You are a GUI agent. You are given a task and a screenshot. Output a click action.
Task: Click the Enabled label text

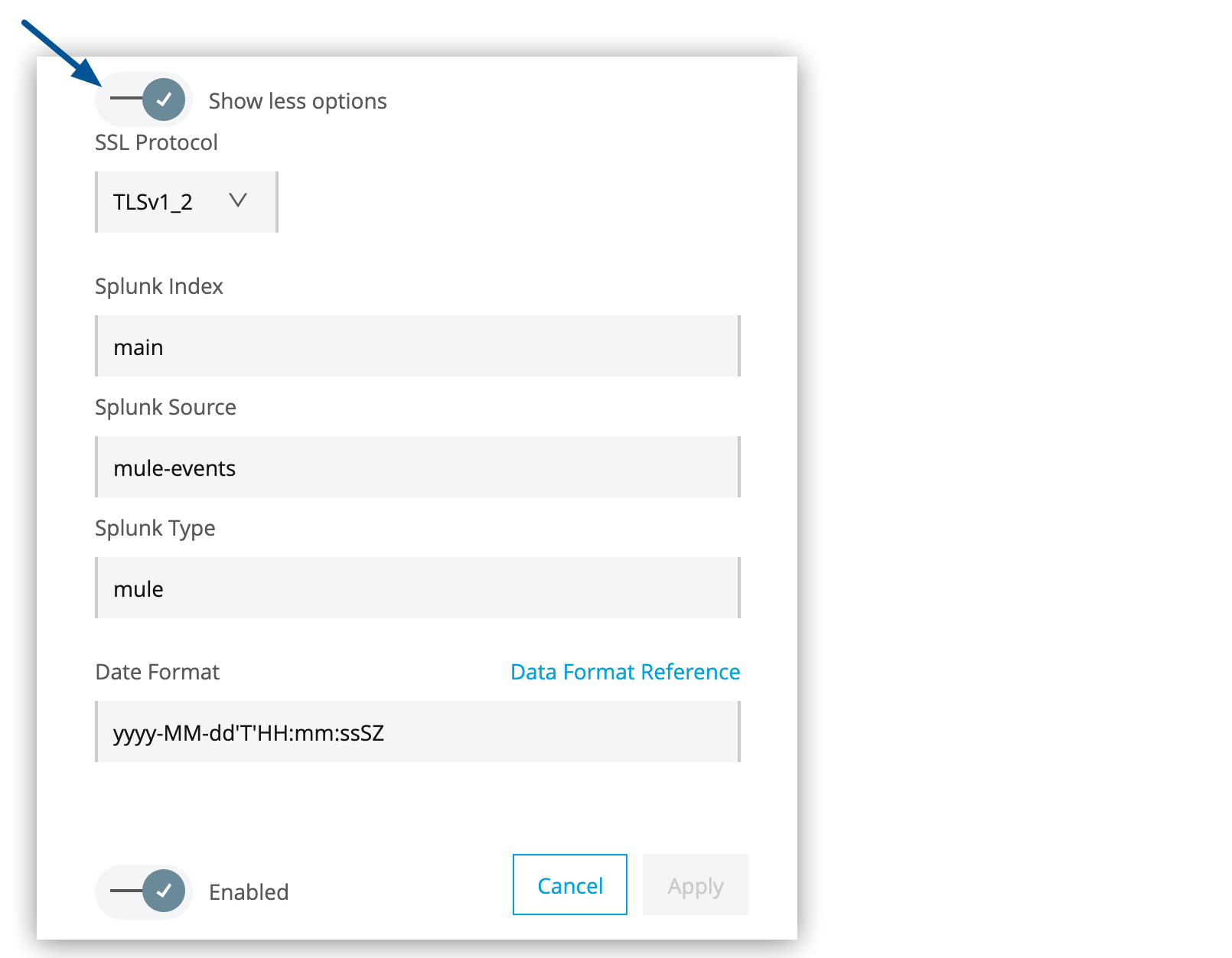(248, 891)
